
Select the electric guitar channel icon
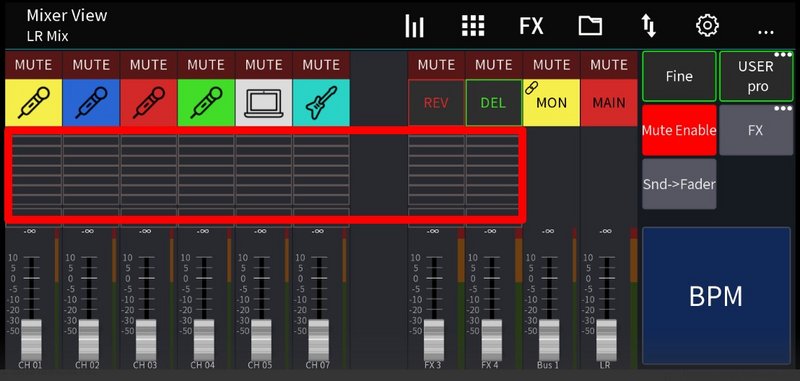pos(321,103)
